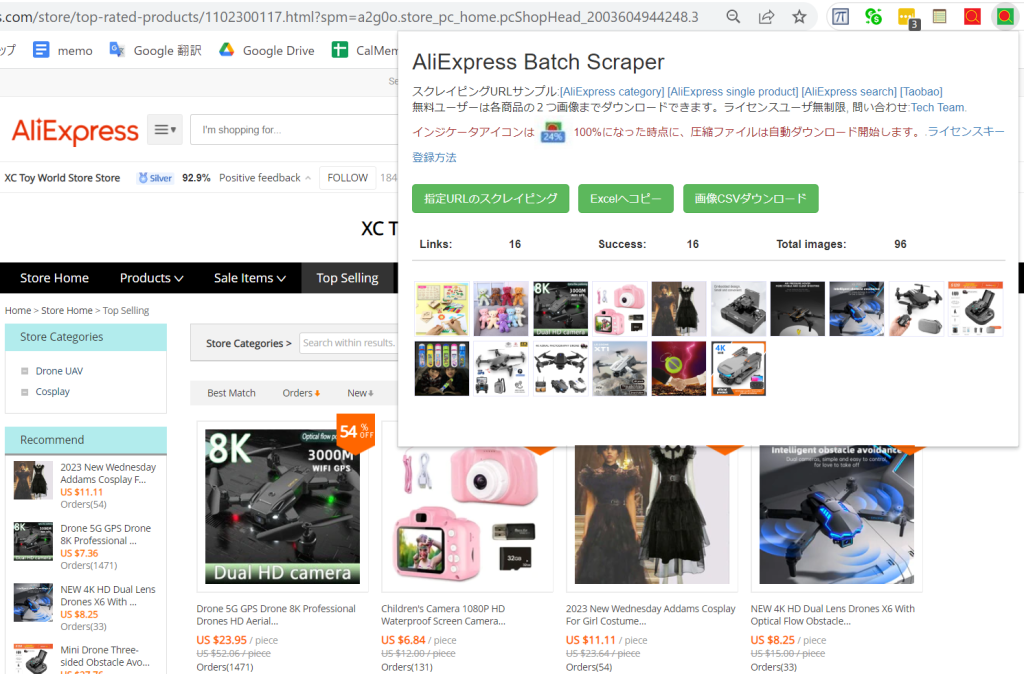The image size is (1024, 674).
Task: Bookmark this page with the star icon
Action: click(799, 16)
